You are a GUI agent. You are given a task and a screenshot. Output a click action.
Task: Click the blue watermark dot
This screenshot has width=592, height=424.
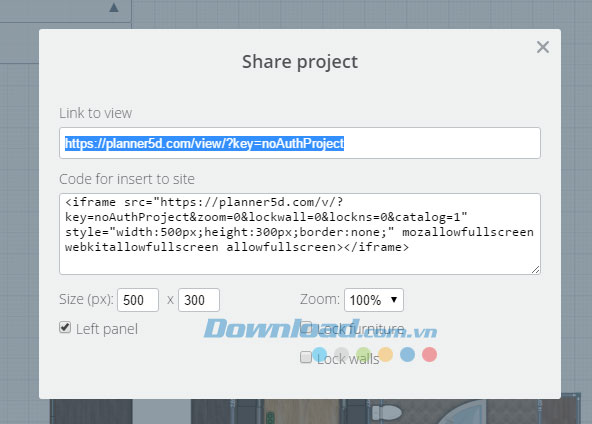407,355
